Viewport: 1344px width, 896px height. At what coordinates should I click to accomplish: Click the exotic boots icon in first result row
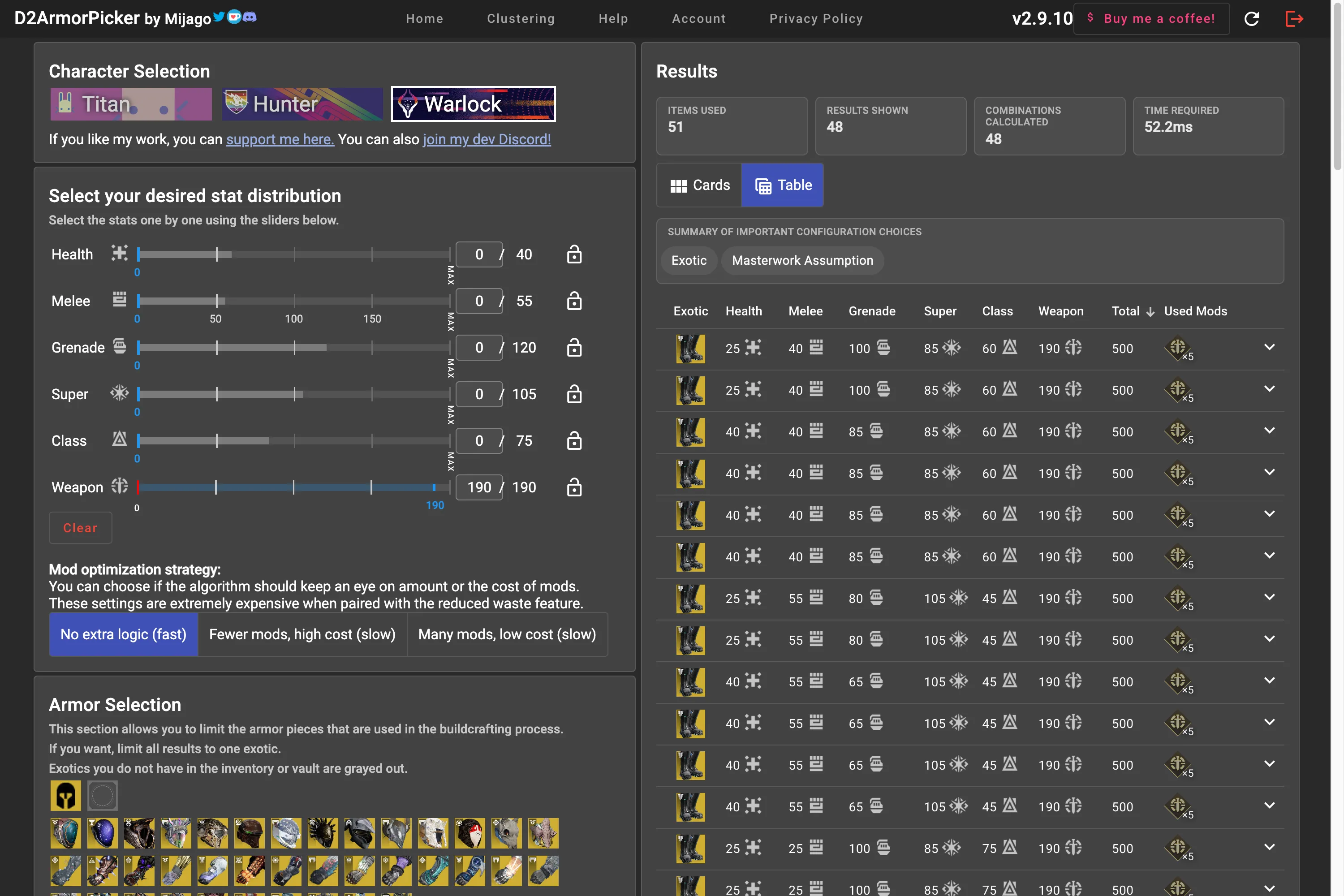(x=690, y=349)
